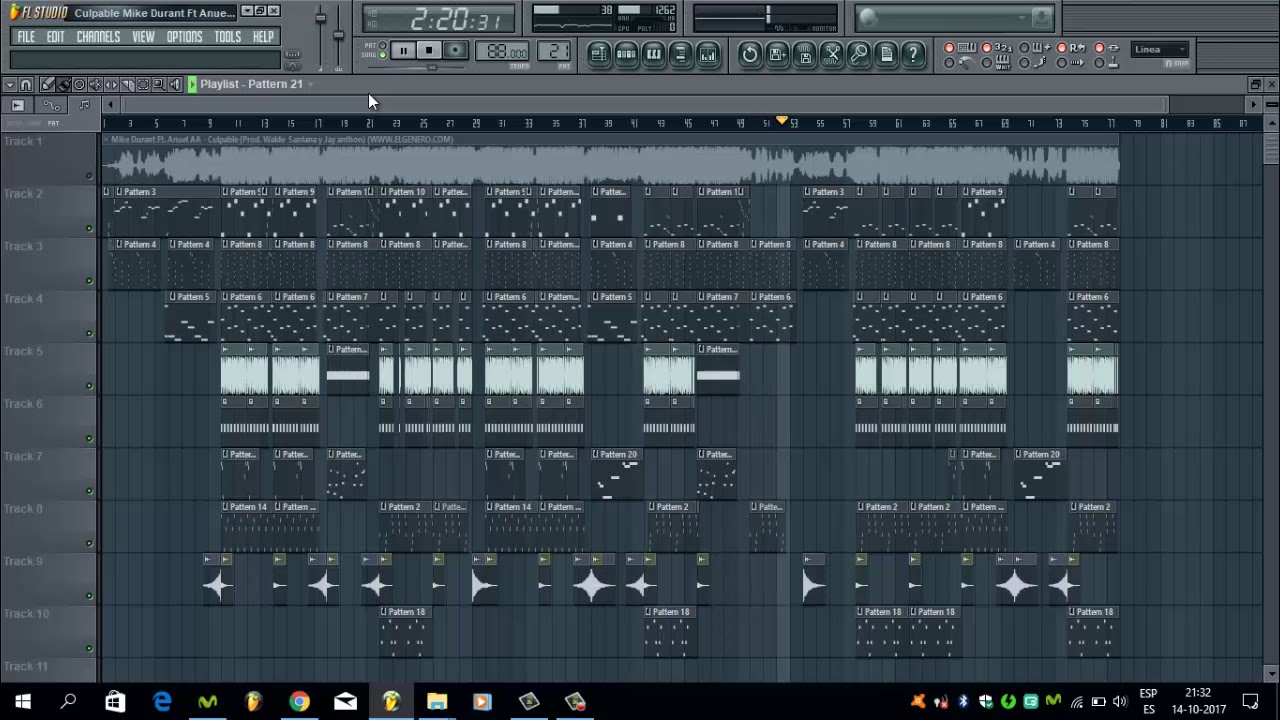Open the OPTIONS menu

184,37
